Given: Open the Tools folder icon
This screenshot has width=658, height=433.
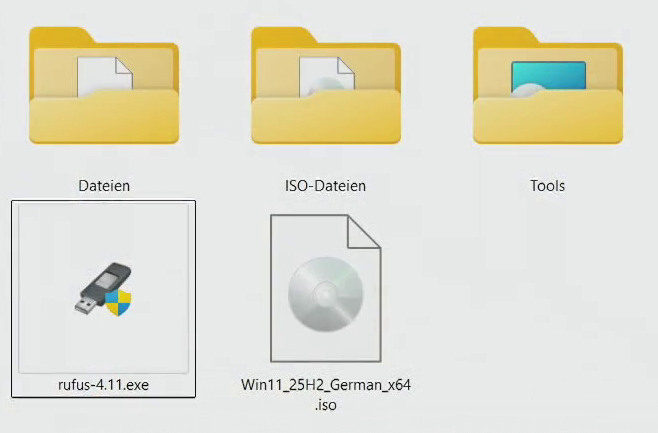Looking at the screenshot, I should [x=548, y=86].
